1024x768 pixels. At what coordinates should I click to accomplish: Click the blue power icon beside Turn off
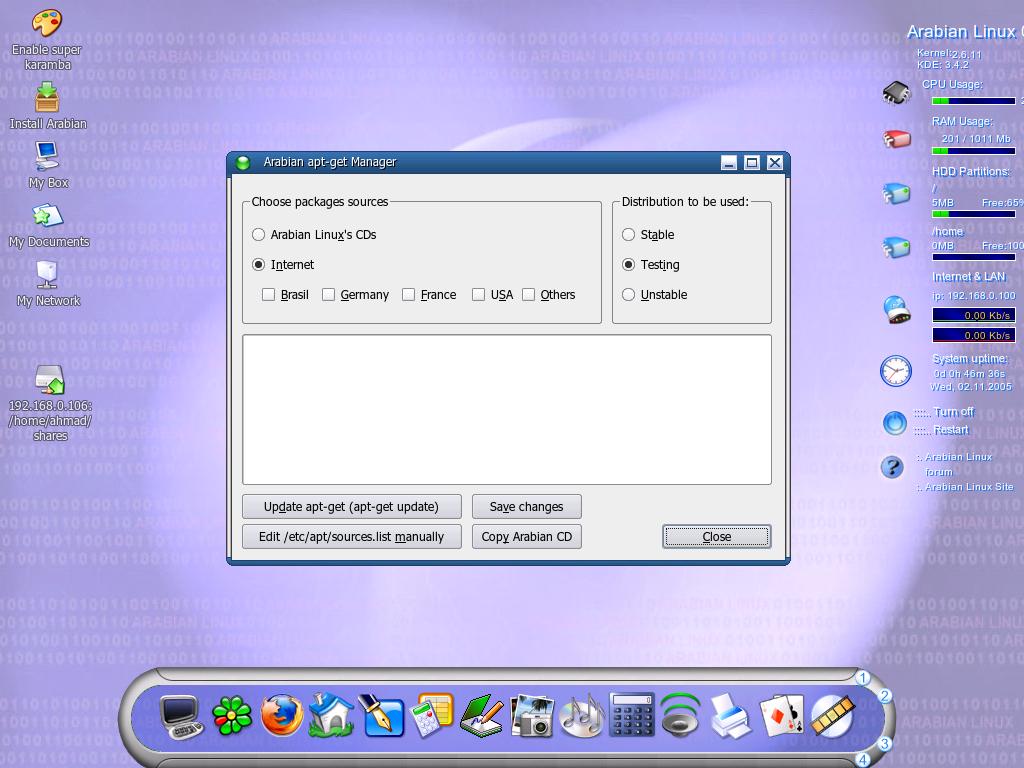[x=895, y=423]
